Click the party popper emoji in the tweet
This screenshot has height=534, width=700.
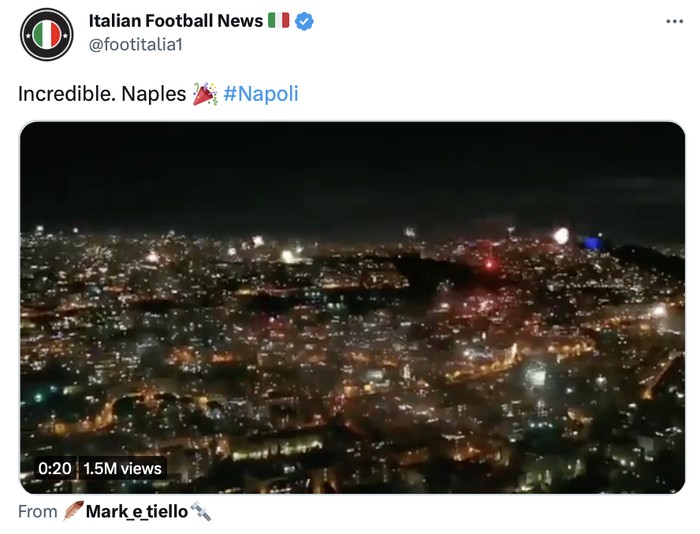pos(204,94)
